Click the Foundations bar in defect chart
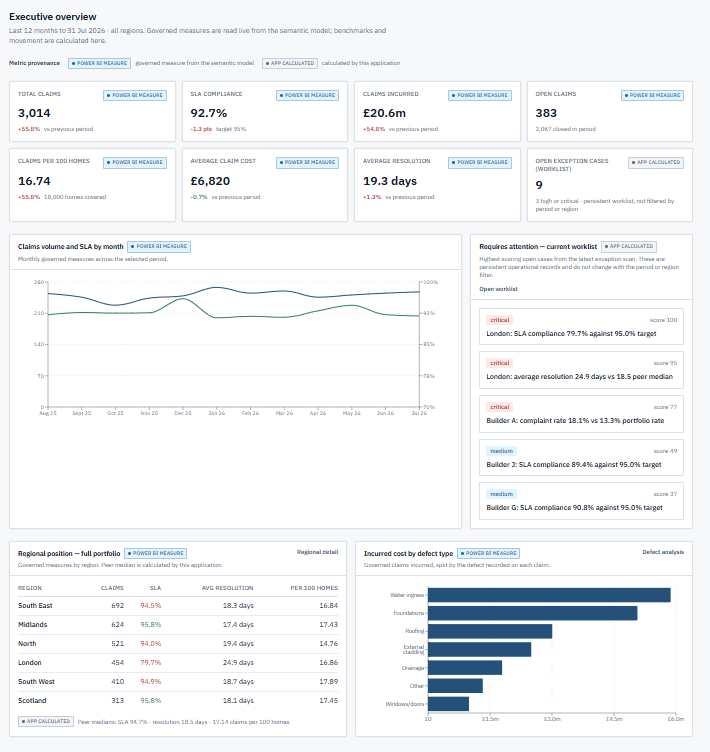Image resolution: width=710 pixels, height=752 pixels. point(532,613)
